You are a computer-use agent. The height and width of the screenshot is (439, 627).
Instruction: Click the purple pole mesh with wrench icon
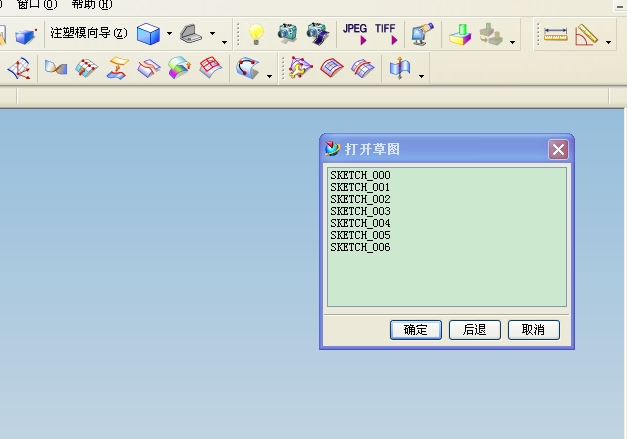pos(300,67)
